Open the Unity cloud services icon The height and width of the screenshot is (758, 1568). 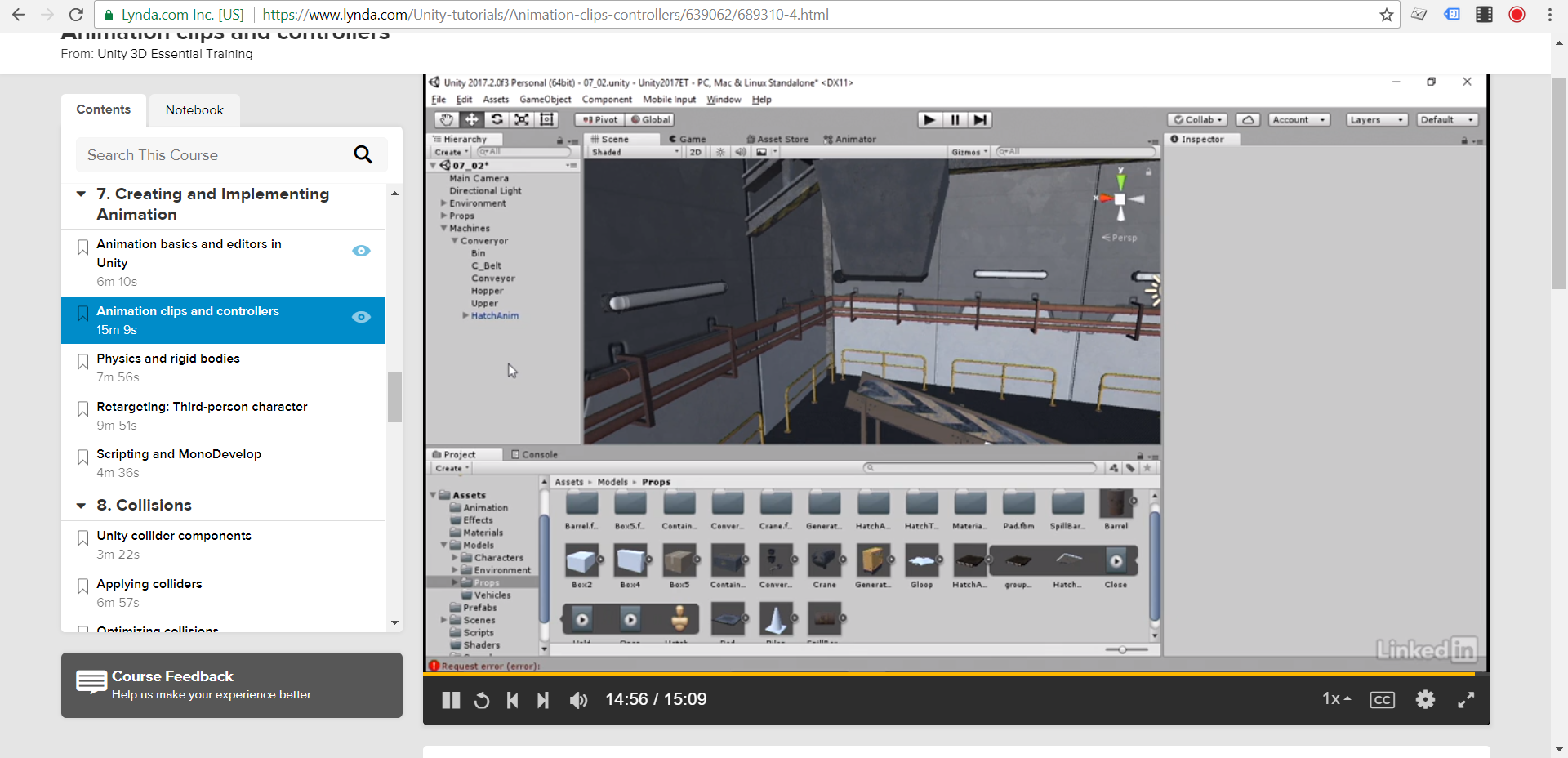coord(1248,119)
